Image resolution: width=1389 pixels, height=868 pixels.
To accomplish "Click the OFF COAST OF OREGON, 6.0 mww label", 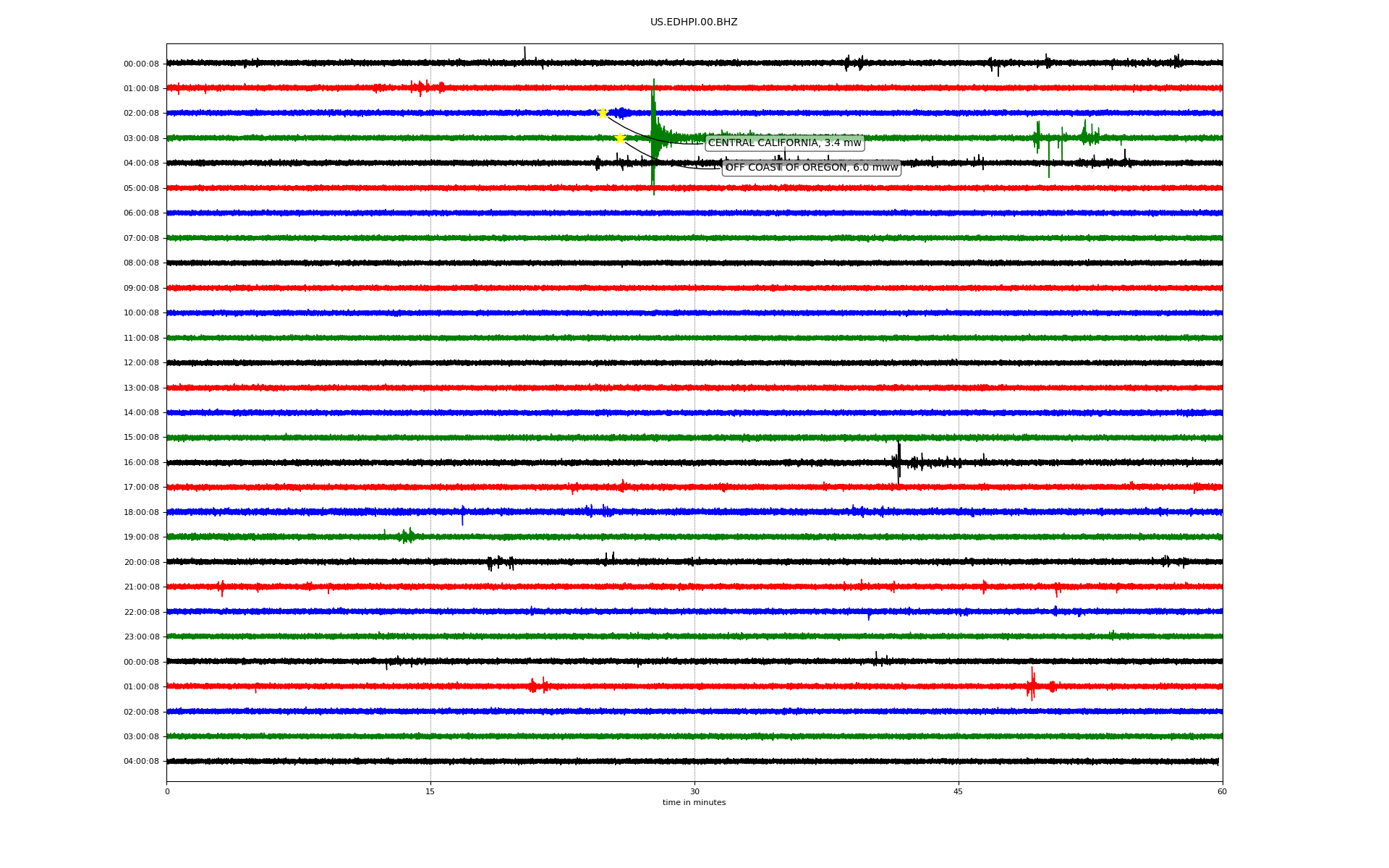I will (811, 168).
